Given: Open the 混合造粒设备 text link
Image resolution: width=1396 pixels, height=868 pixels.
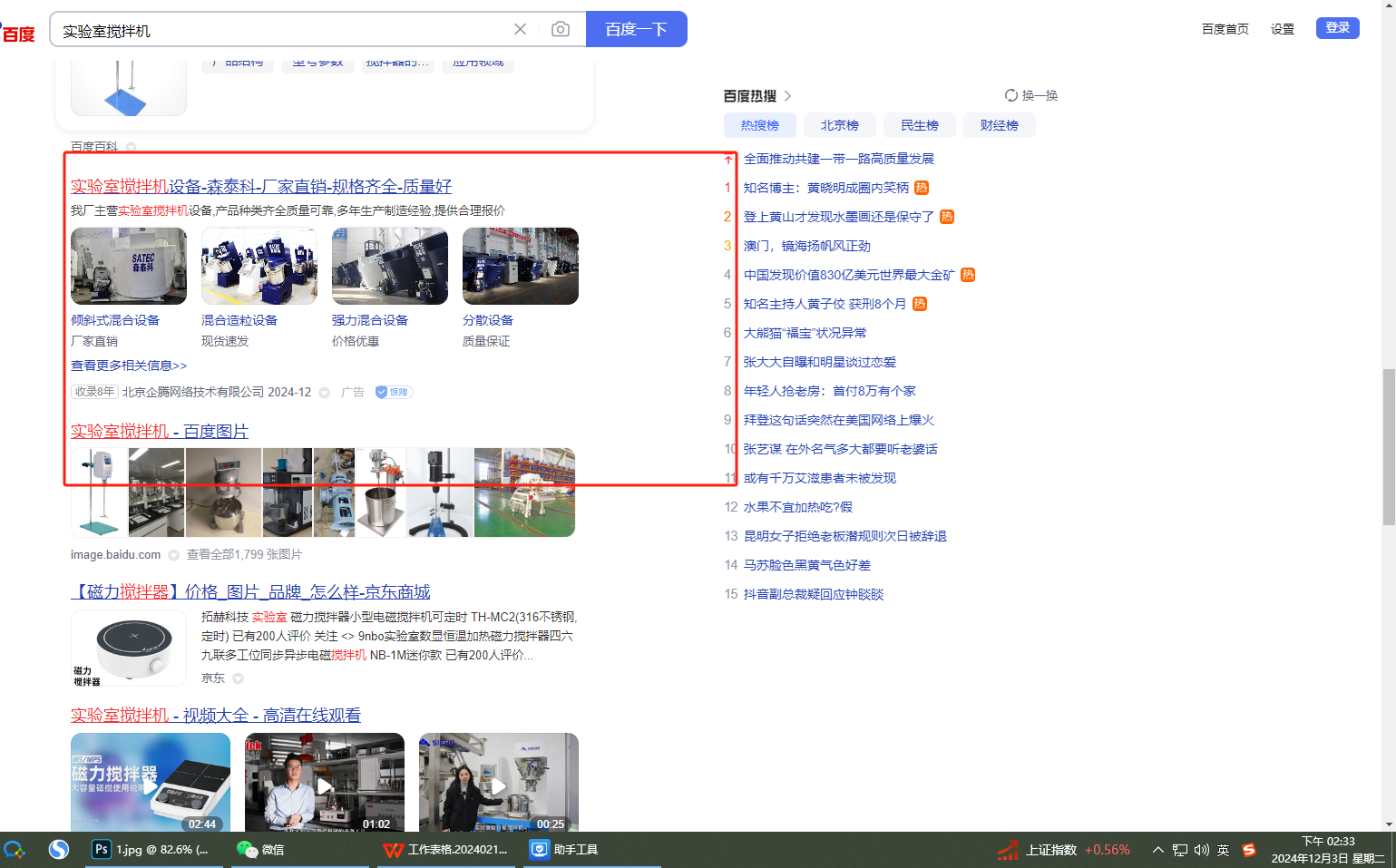Looking at the screenshot, I should pyautogui.click(x=239, y=320).
